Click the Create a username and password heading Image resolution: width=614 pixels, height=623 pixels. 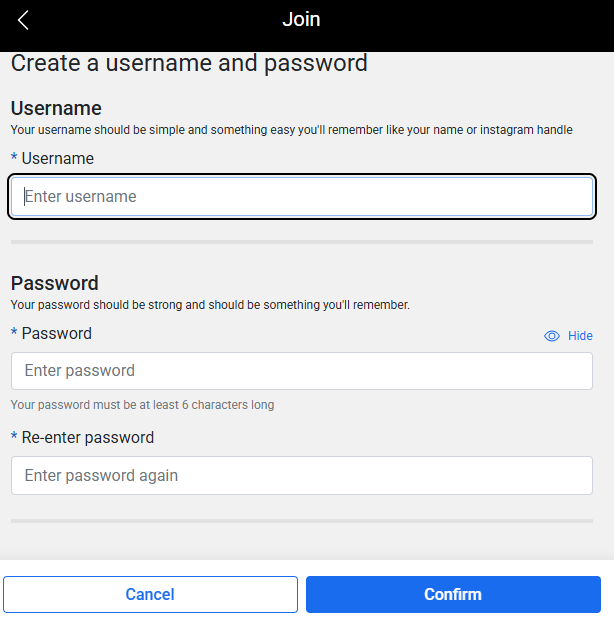point(189,63)
